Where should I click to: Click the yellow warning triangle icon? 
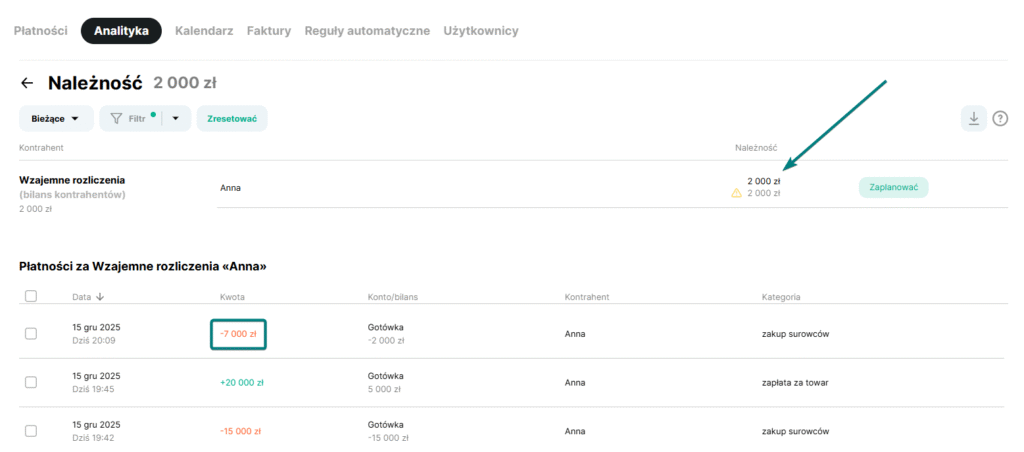pyautogui.click(x=737, y=193)
